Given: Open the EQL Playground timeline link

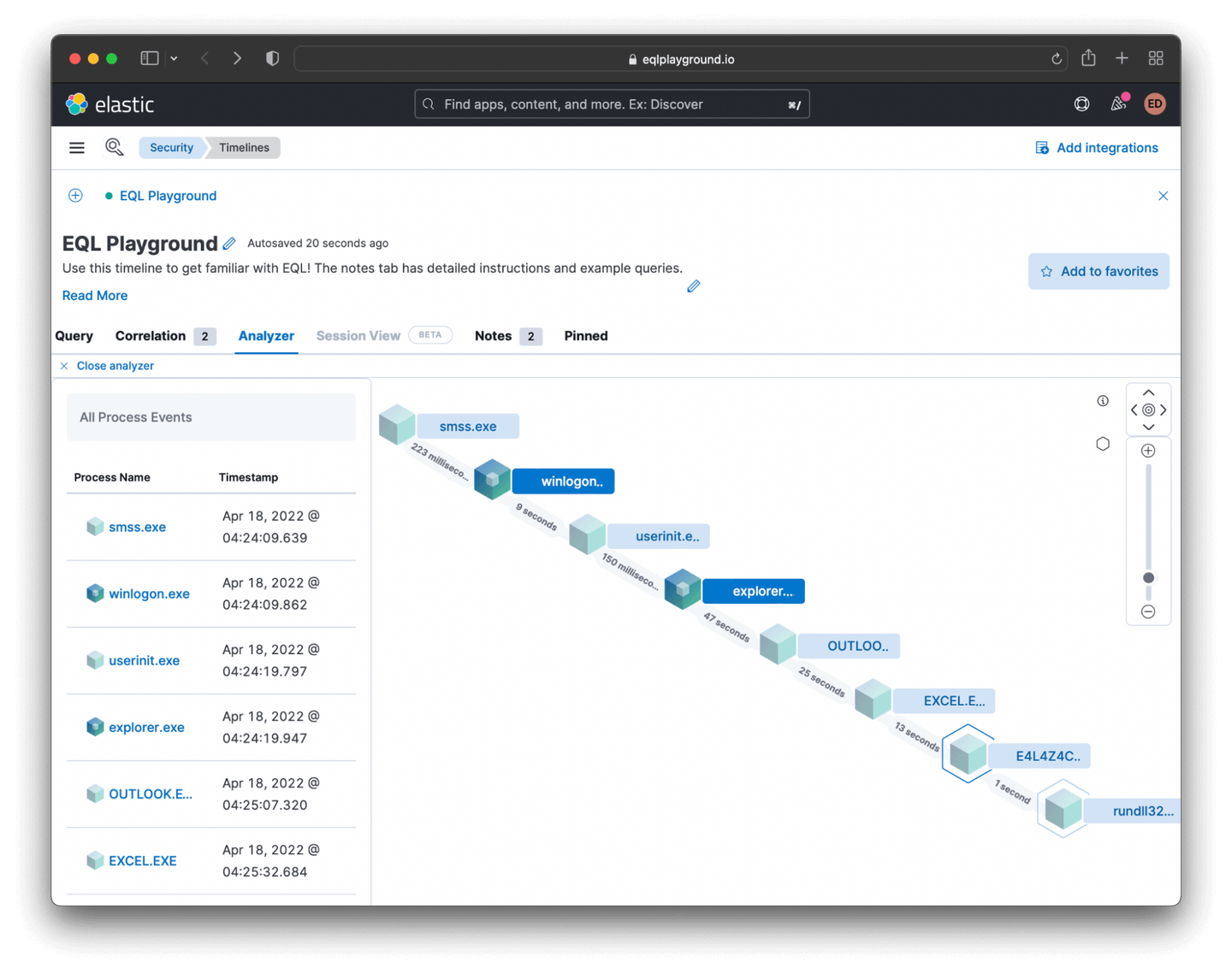Looking at the screenshot, I should pos(168,196).
